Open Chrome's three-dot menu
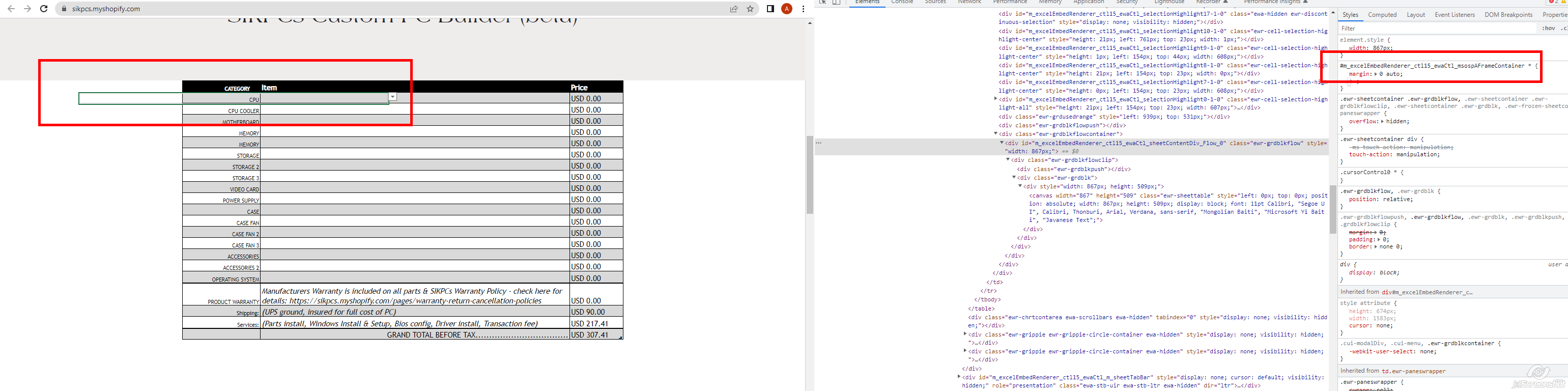 (x=804, y=9)
